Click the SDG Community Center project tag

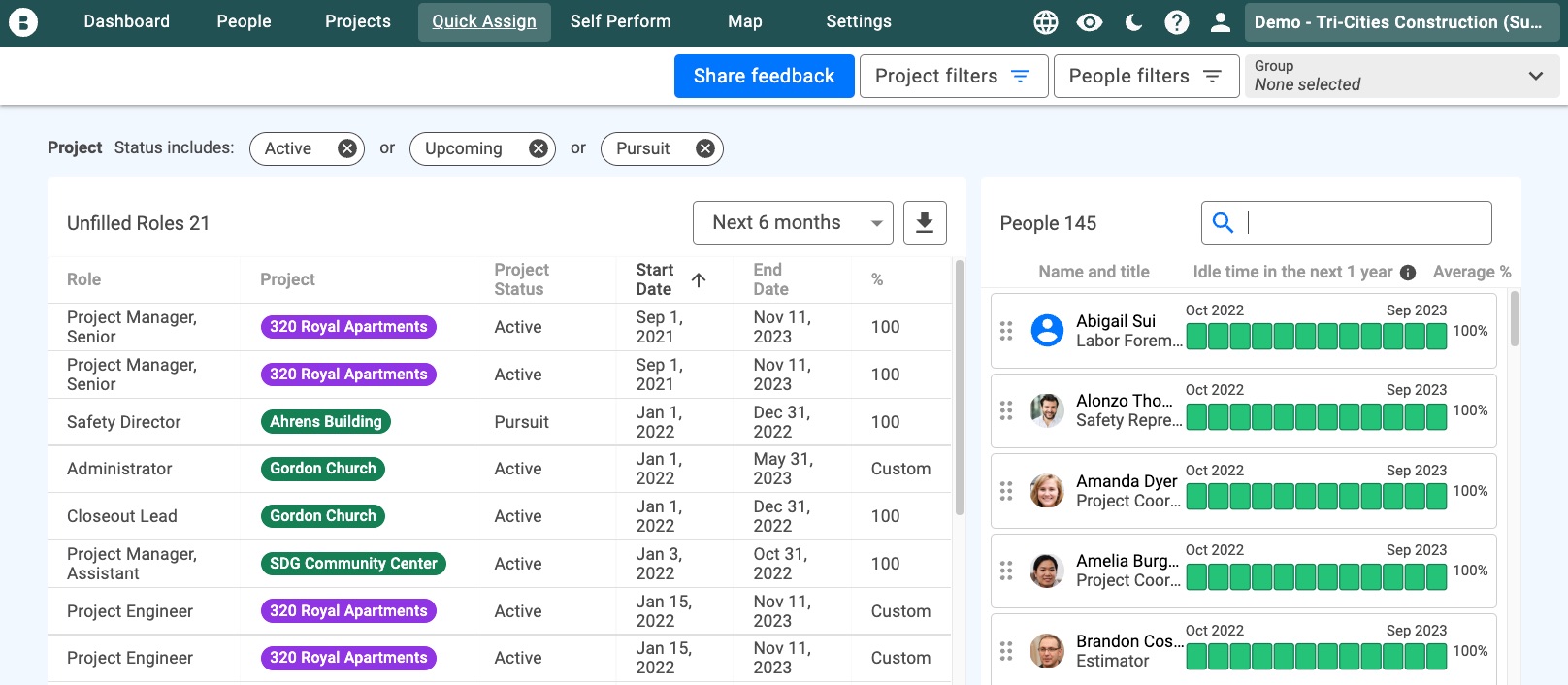353,564
